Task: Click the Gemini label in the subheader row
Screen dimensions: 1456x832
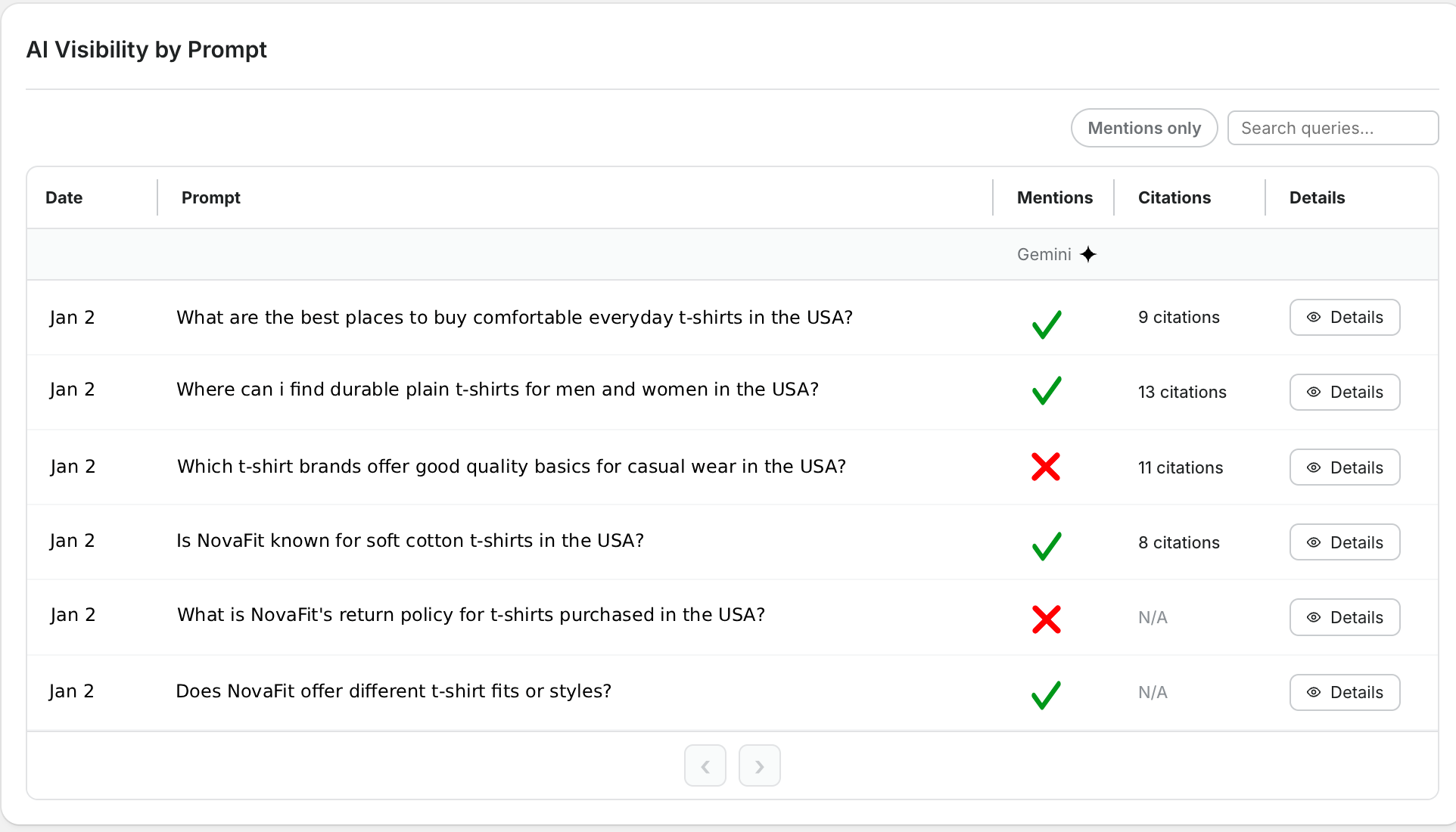Action: (1044, 254)
